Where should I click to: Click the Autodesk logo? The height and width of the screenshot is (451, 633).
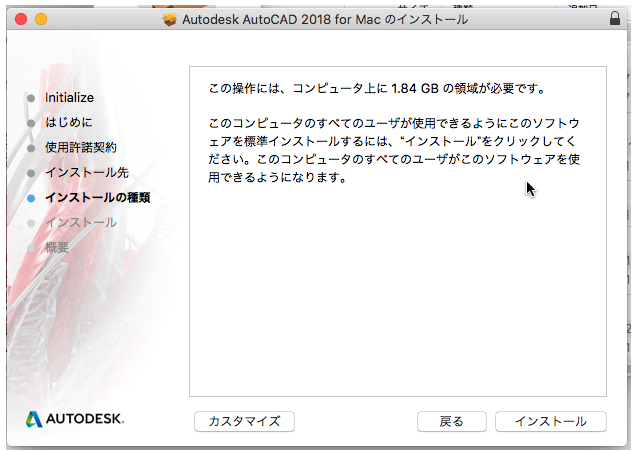[75, 419]
